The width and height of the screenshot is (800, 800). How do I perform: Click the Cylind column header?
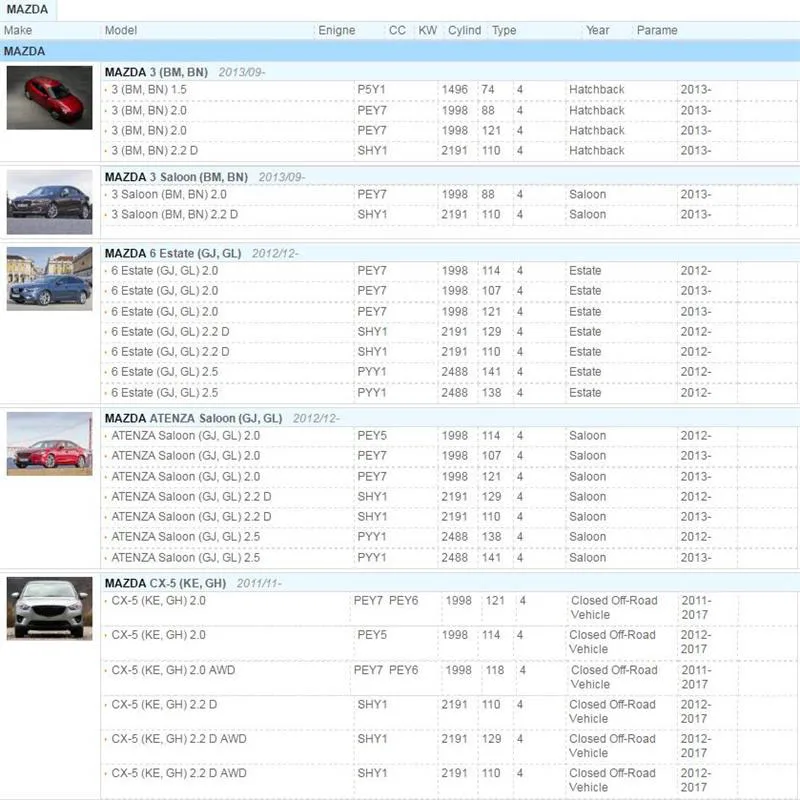point(464,31)
